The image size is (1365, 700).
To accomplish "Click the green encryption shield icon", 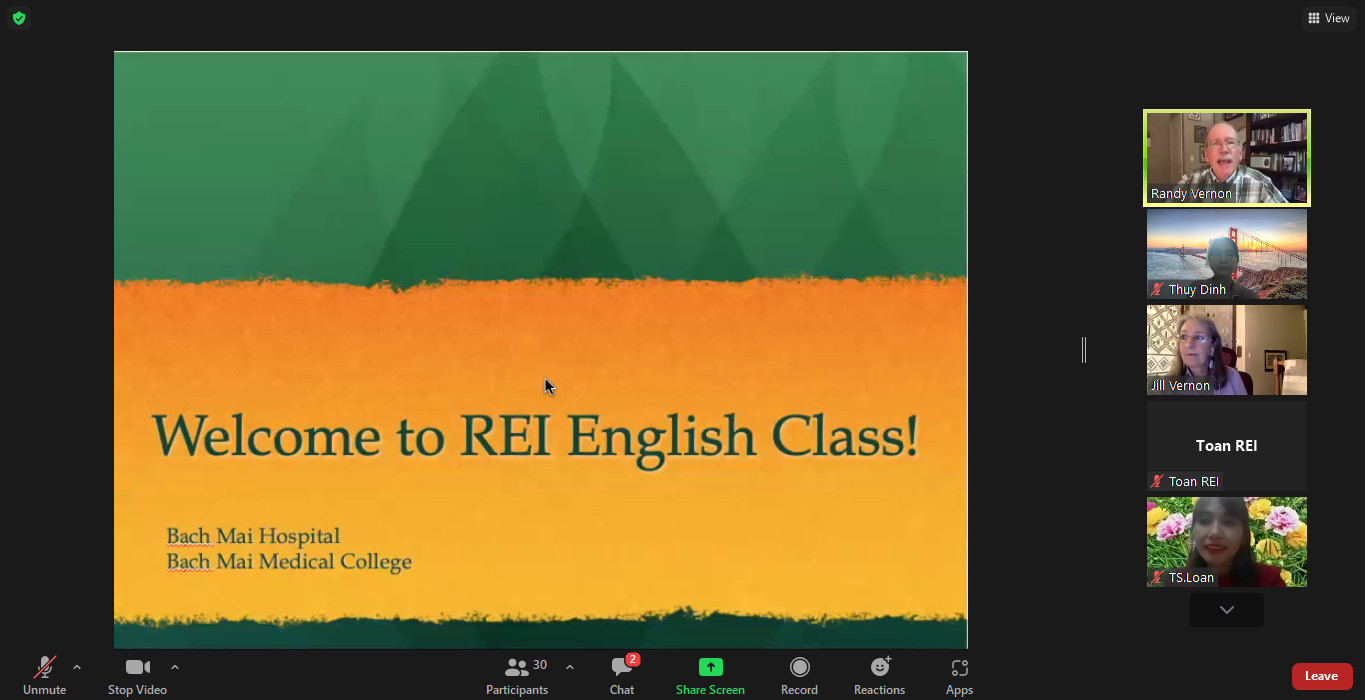I will pyautogui.click(x=19, y=18).
